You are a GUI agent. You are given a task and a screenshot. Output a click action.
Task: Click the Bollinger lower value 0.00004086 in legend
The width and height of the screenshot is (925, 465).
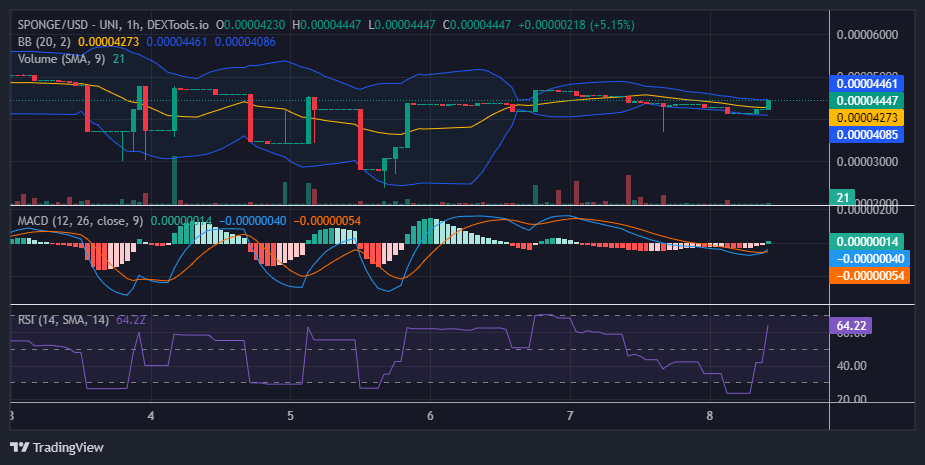tap(245, 42)
